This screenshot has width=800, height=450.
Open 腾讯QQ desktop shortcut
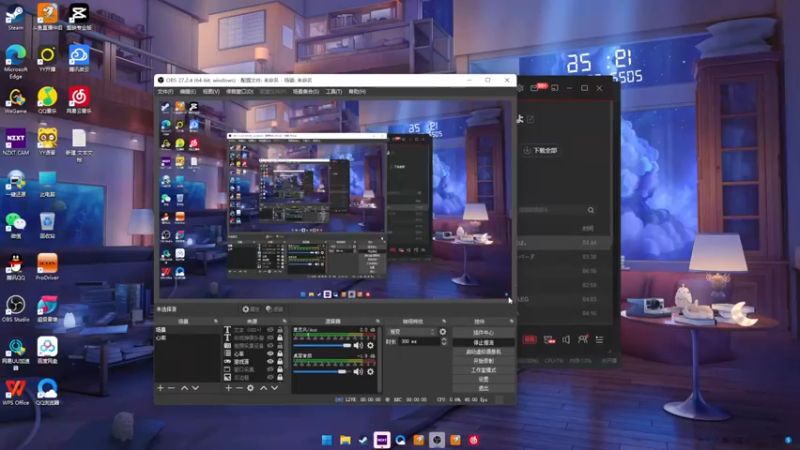tap(15, 267)
